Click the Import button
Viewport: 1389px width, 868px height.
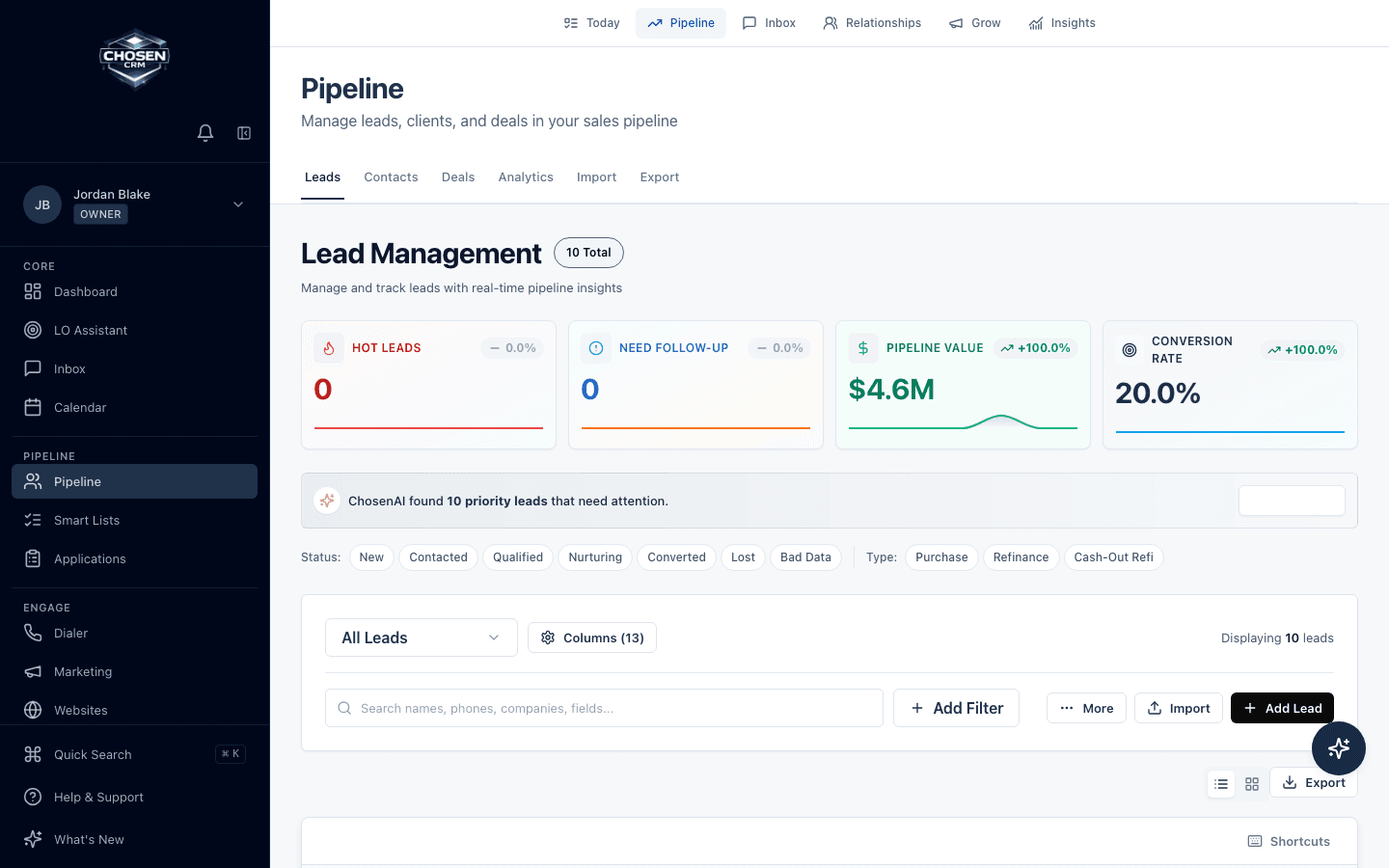1179,708
